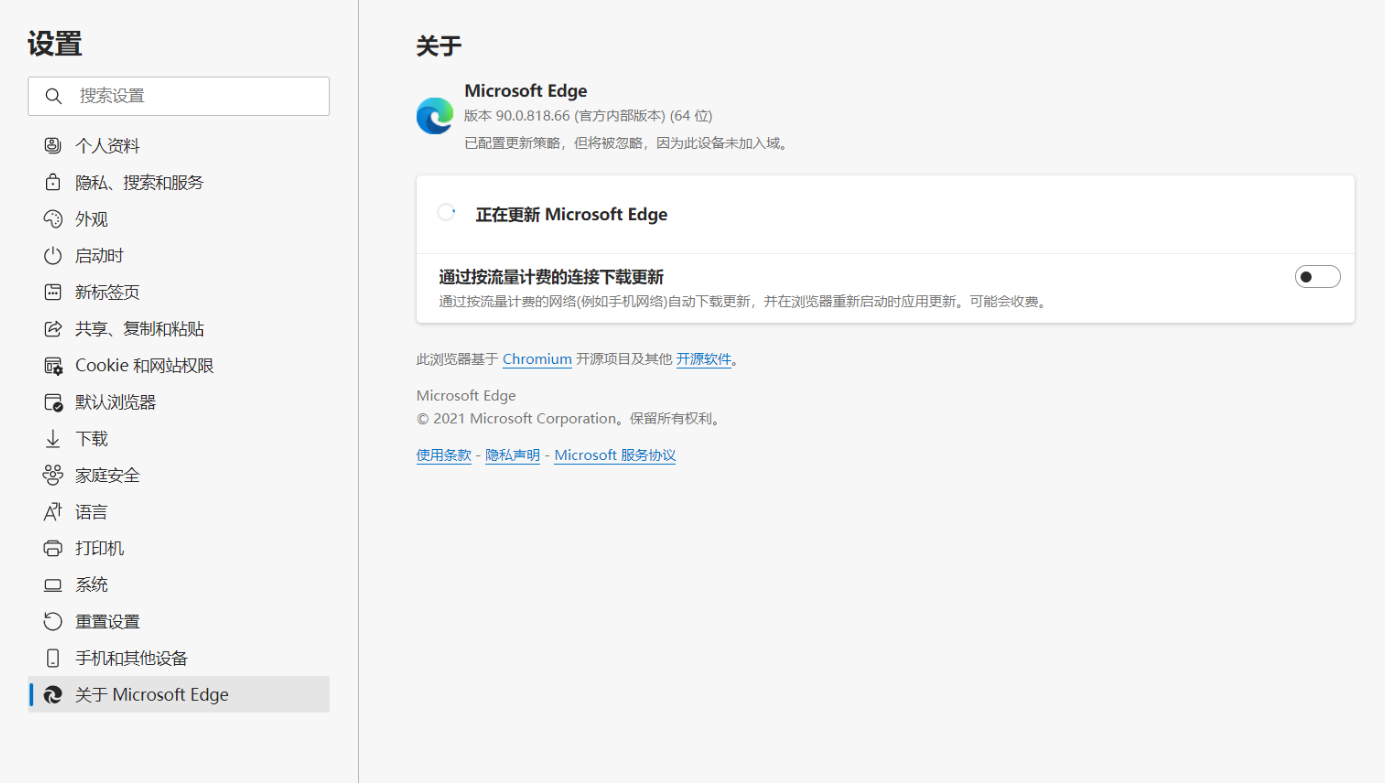The image size is (1385, 783).
Task: Click the 搜索设置 search field
Action: [179, 96]
